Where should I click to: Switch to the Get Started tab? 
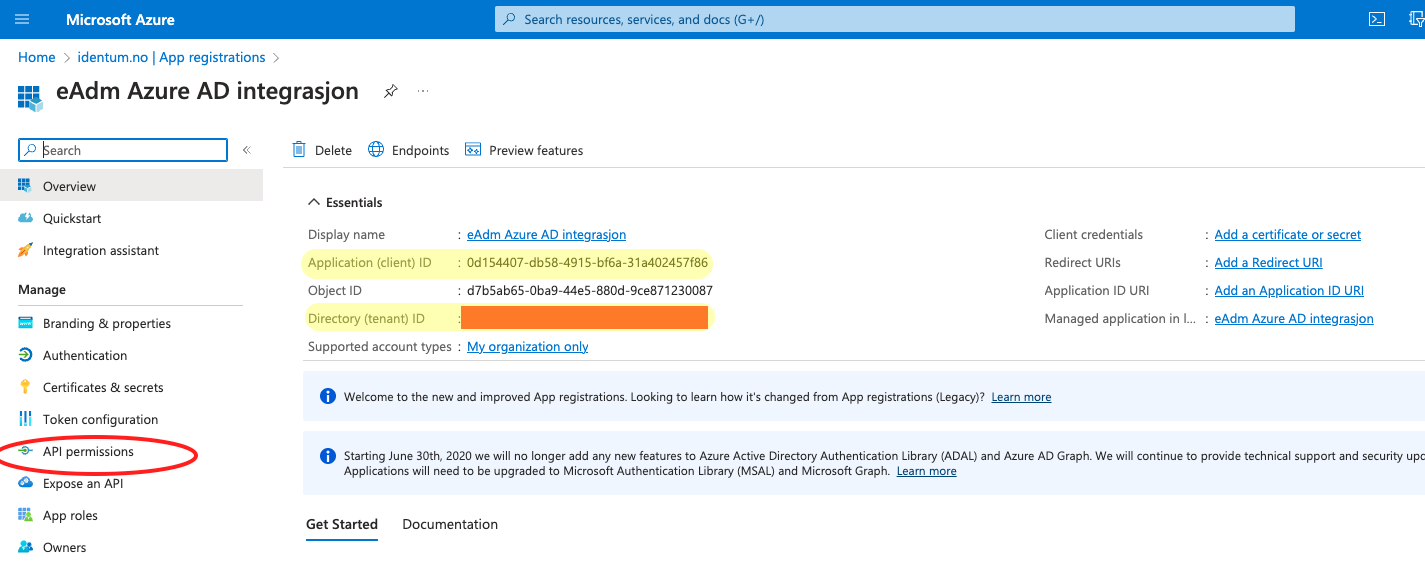342,524
